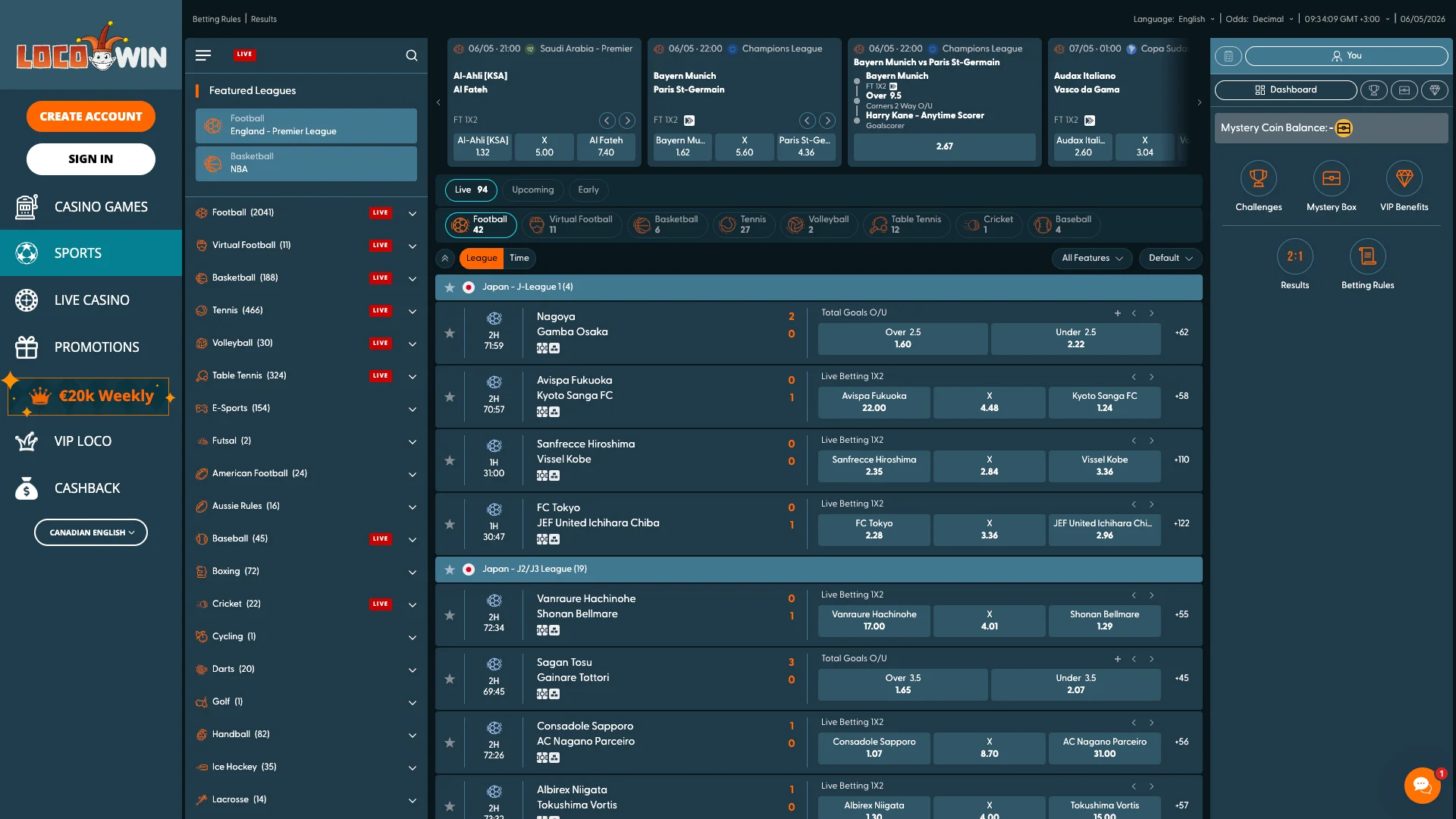The image size is (1456, 819).
Task: Select Virtual Football 11 sport tab
Action: click(x=573, y=225)
